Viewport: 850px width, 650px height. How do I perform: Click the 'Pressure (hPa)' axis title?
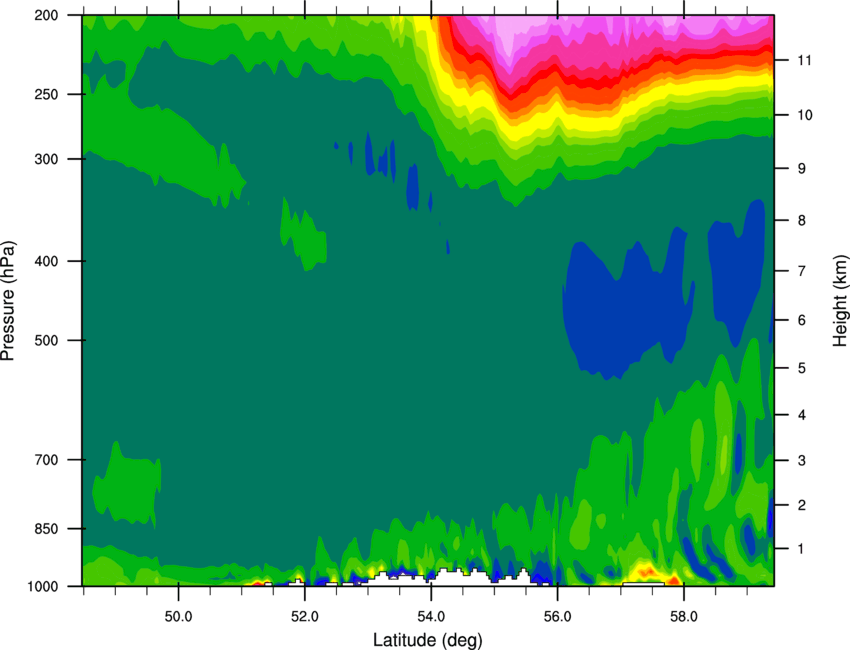click(9, 300)
